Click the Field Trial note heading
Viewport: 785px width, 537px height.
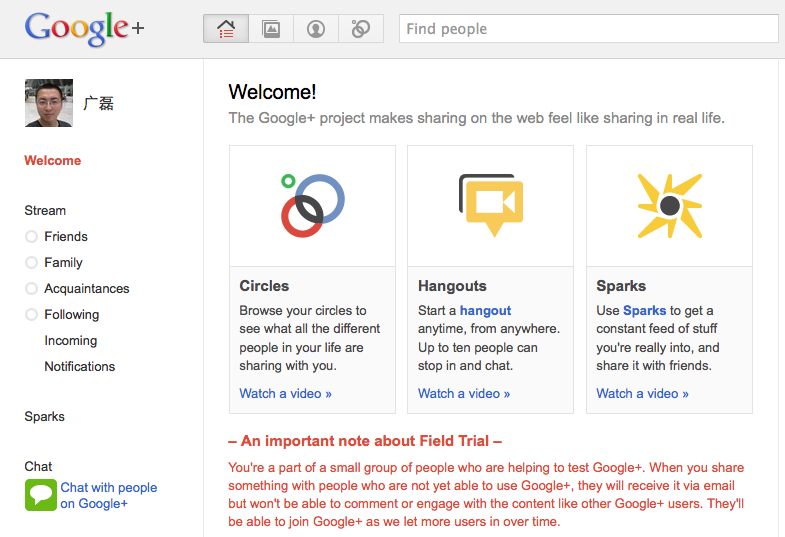pyautogui.click(x=365, y=441)
